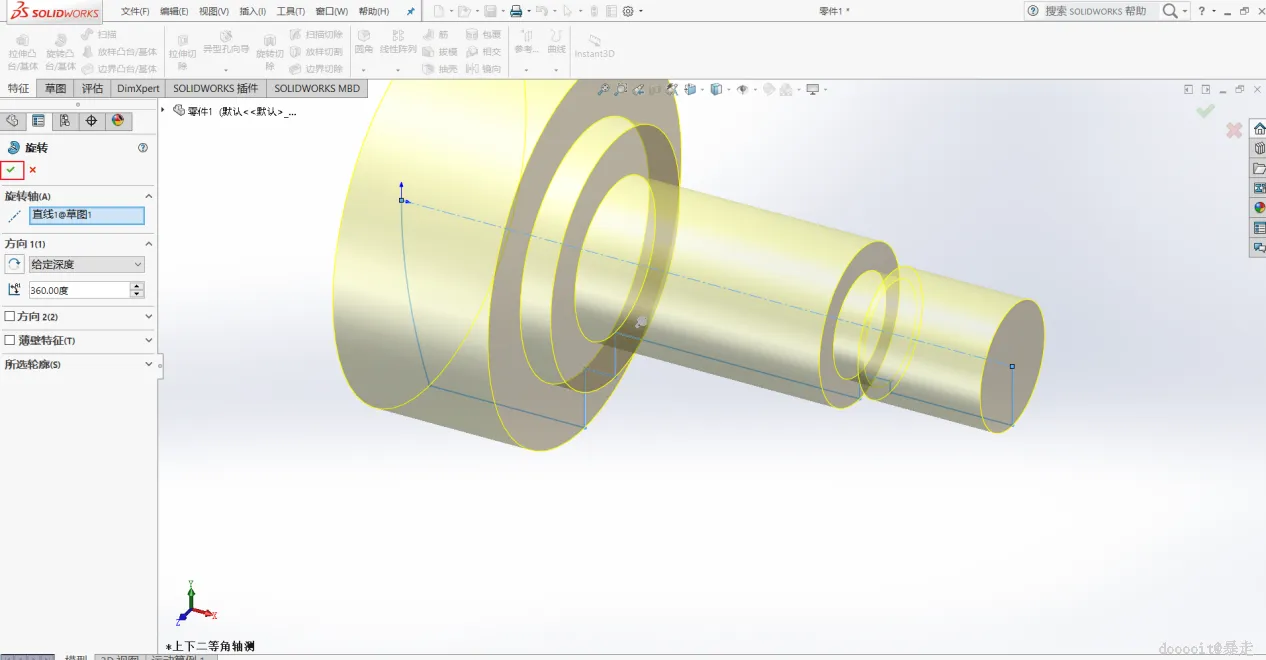Click the 360.00度 angle input field
Image resolution: width=1266 pixels, height=660 pixels.
79,290
